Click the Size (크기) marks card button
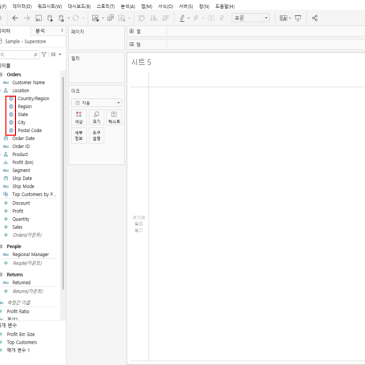The width and height of the screenshot is (365, 365). 96,117
